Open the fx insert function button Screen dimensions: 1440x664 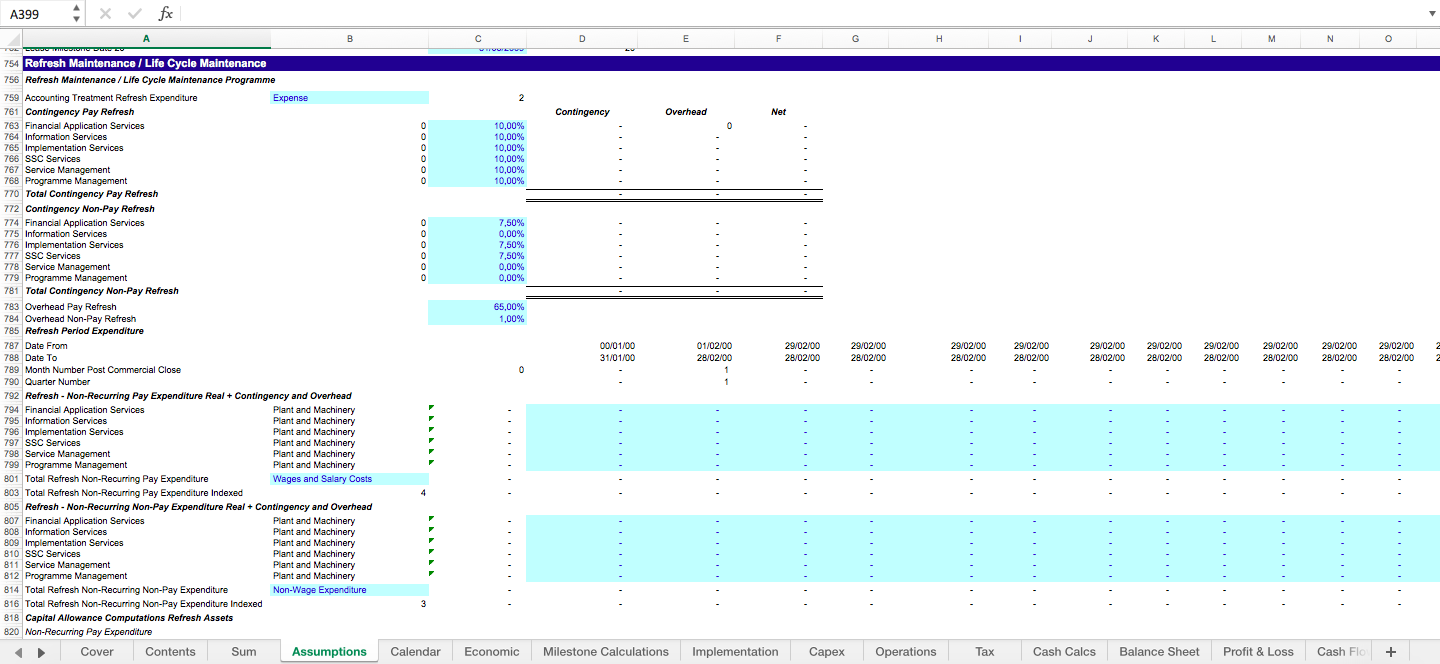coord(166,14)
